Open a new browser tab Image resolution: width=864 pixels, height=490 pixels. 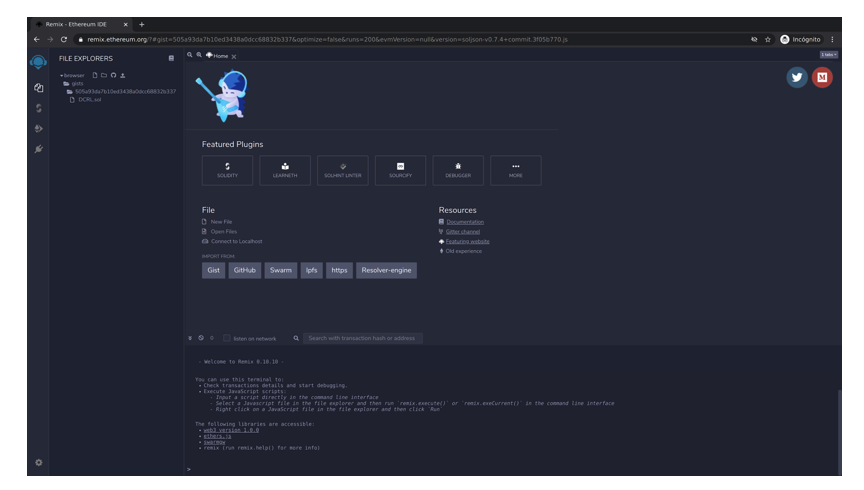tap(142, 24)
